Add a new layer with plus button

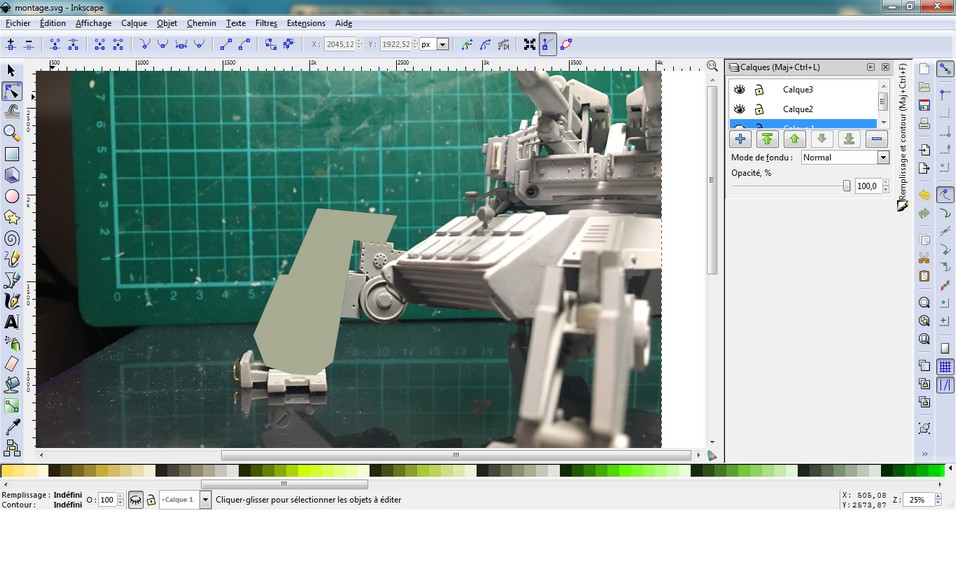[740, 139]
